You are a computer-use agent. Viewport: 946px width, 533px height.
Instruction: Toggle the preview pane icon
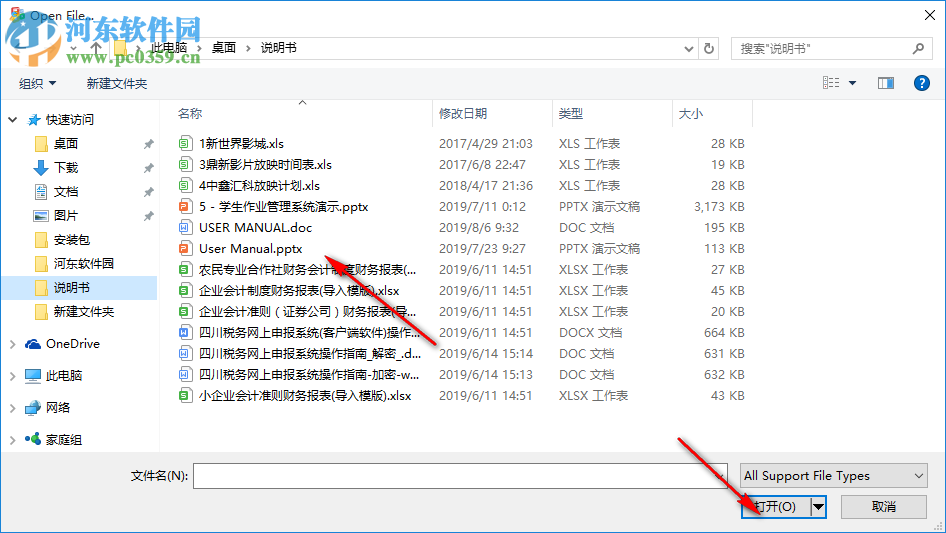tap(886, 83)
